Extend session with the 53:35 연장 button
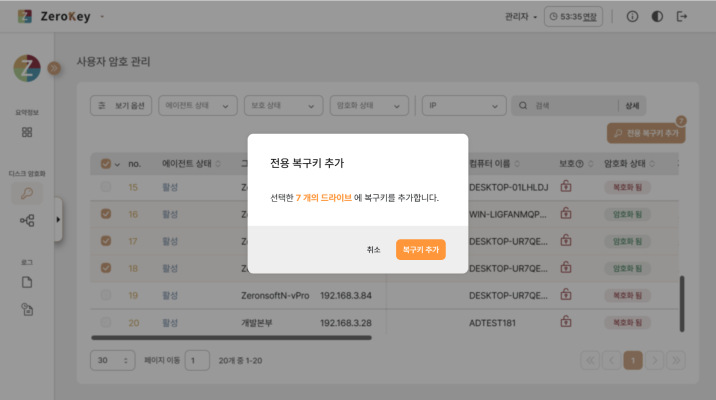Screen dimensions: 716x400 pos(573,16)
